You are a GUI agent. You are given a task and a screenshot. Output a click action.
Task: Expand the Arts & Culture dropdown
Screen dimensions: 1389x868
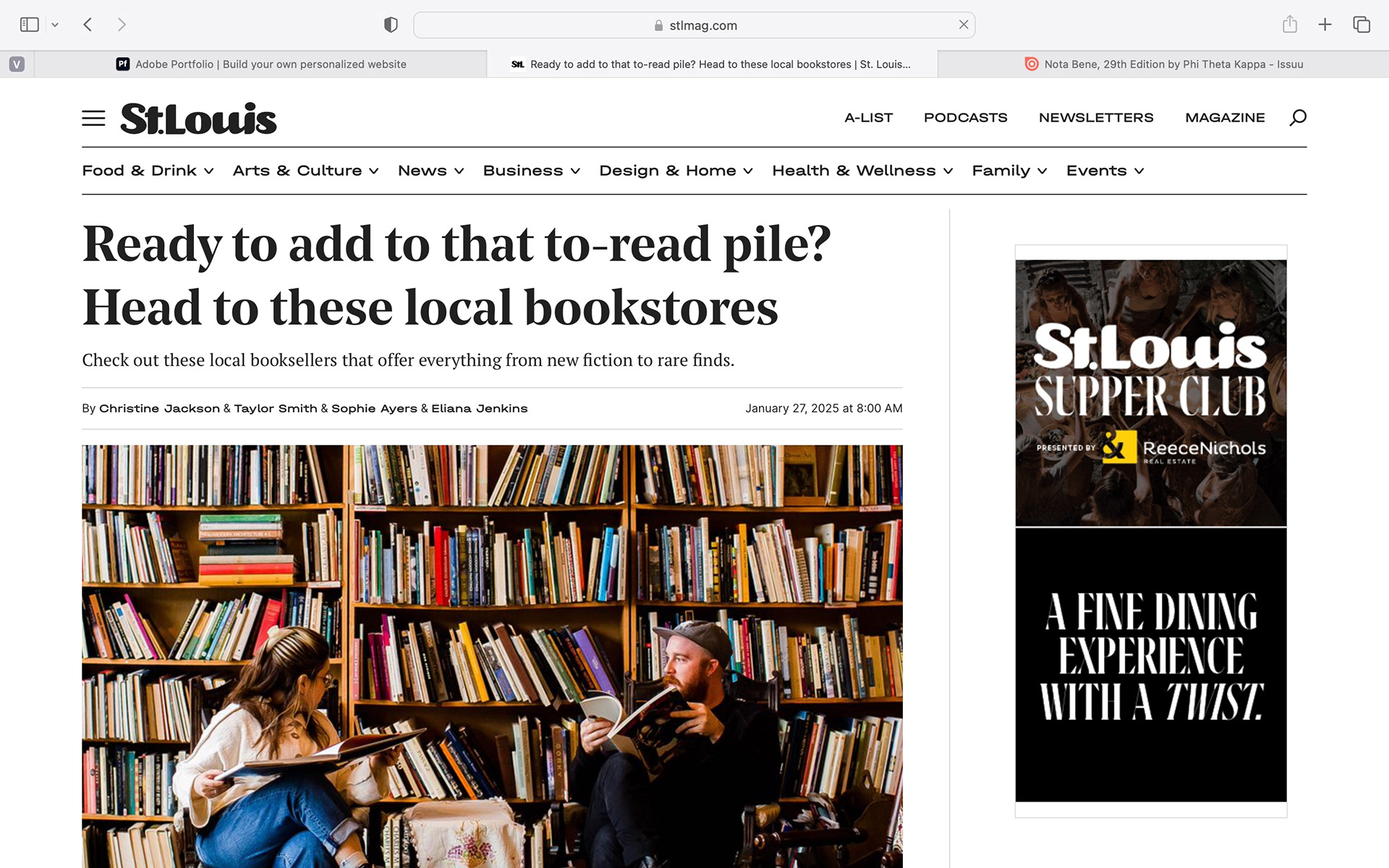coord(305,171)
